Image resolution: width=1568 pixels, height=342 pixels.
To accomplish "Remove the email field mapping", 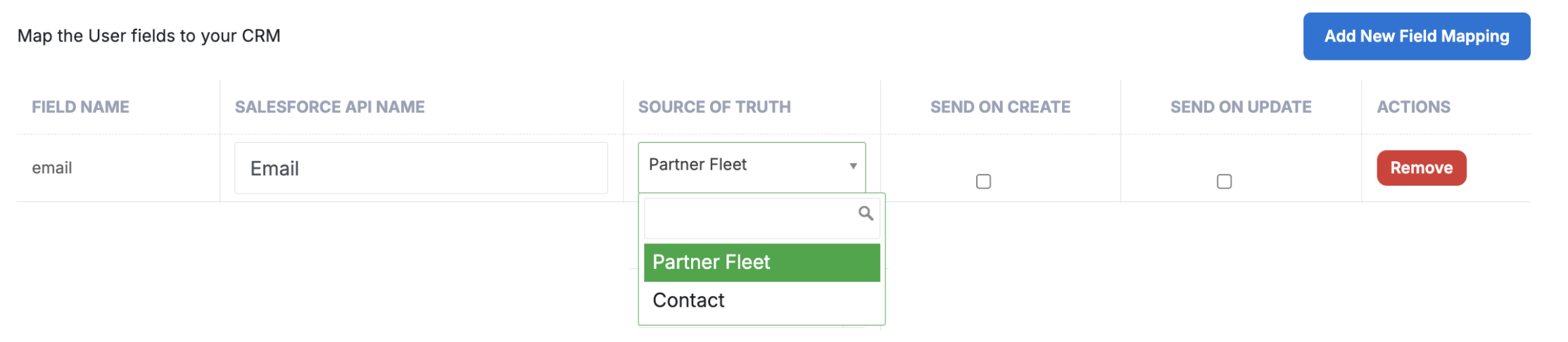I will 1421,168.
